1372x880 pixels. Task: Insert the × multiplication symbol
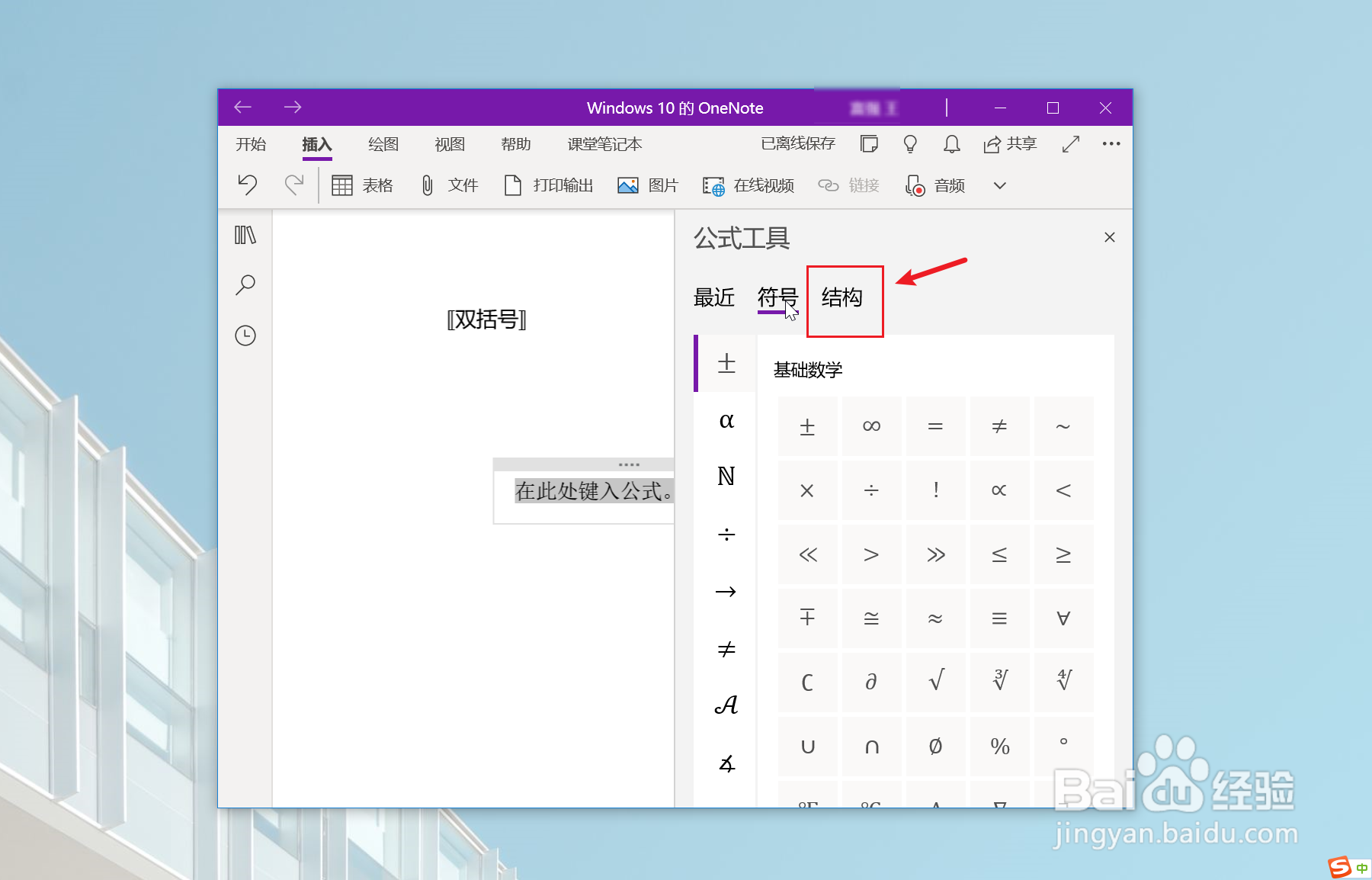(807, 490)
